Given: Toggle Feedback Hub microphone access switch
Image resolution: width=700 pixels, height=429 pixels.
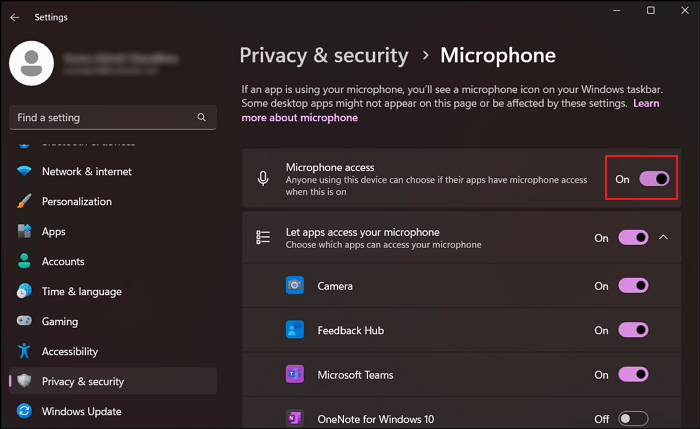Looking at the screenshot, I should point(633,330).
